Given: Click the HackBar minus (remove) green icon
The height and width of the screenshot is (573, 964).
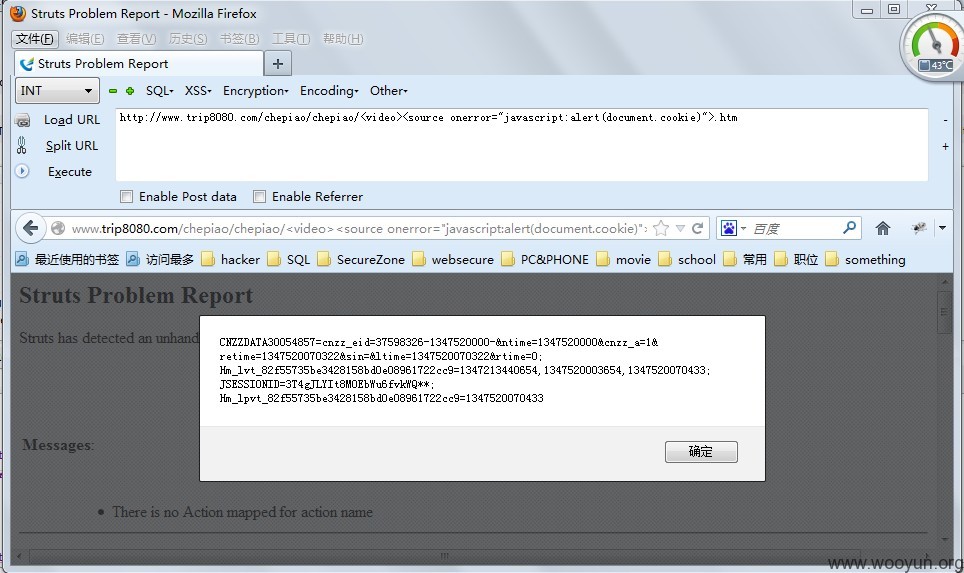Looking at the screenshot, I should point(113,91).
